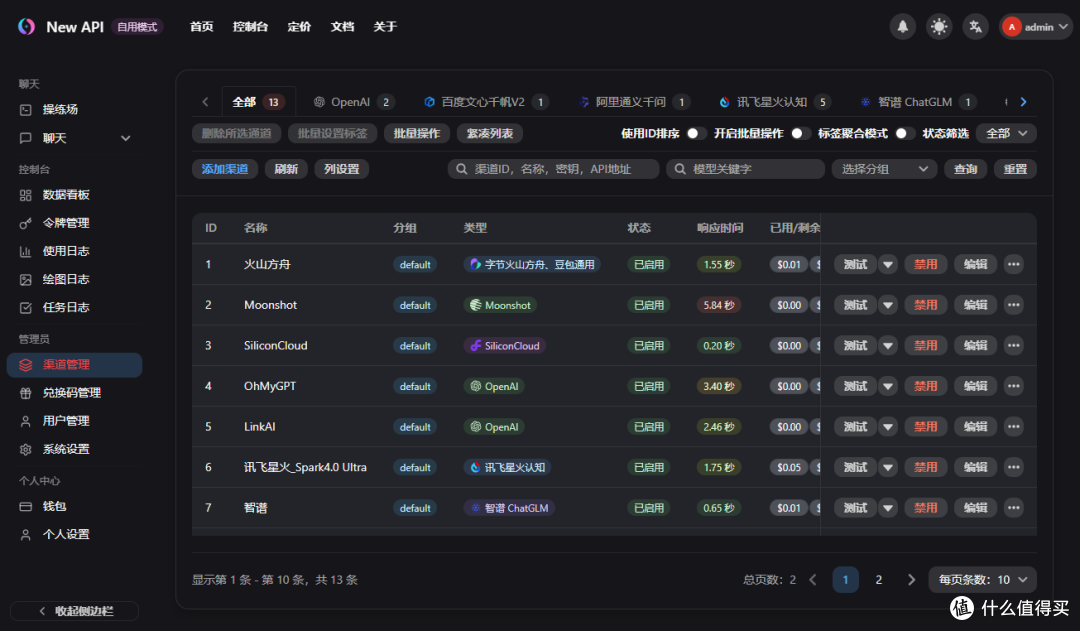Open more options for LinkAI row
Image resolution: width=1080 pixels, height=631 pixels.
[1013, 427]
